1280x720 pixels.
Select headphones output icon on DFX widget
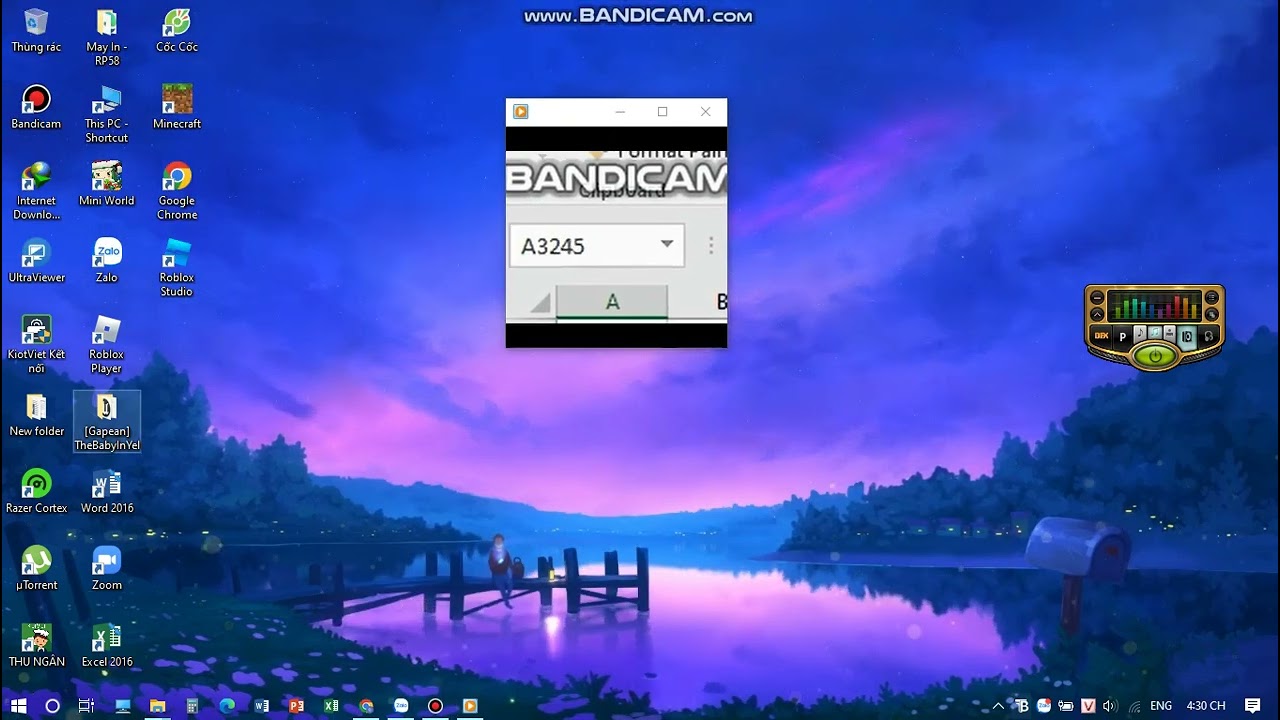[x=1208, y=336]
